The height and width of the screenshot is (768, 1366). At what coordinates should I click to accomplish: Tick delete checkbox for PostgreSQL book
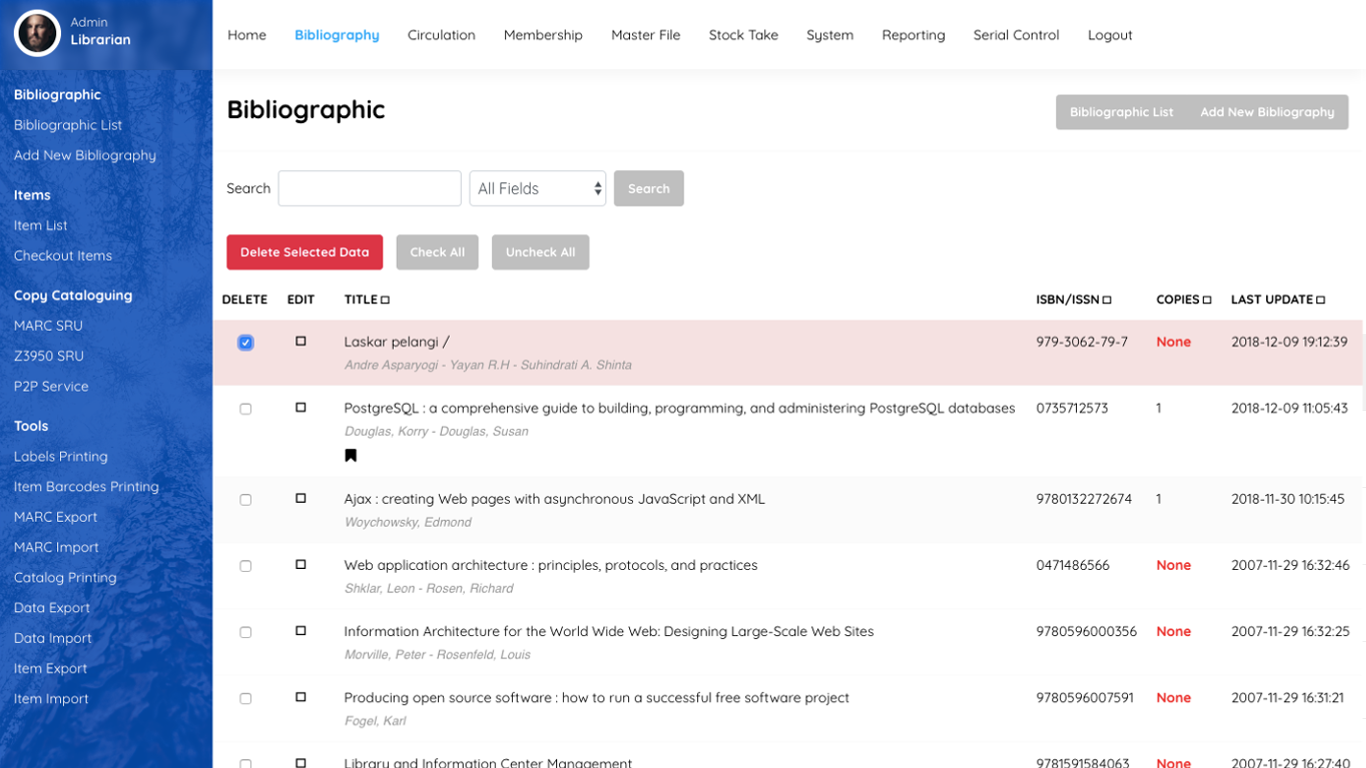point(246,409)
